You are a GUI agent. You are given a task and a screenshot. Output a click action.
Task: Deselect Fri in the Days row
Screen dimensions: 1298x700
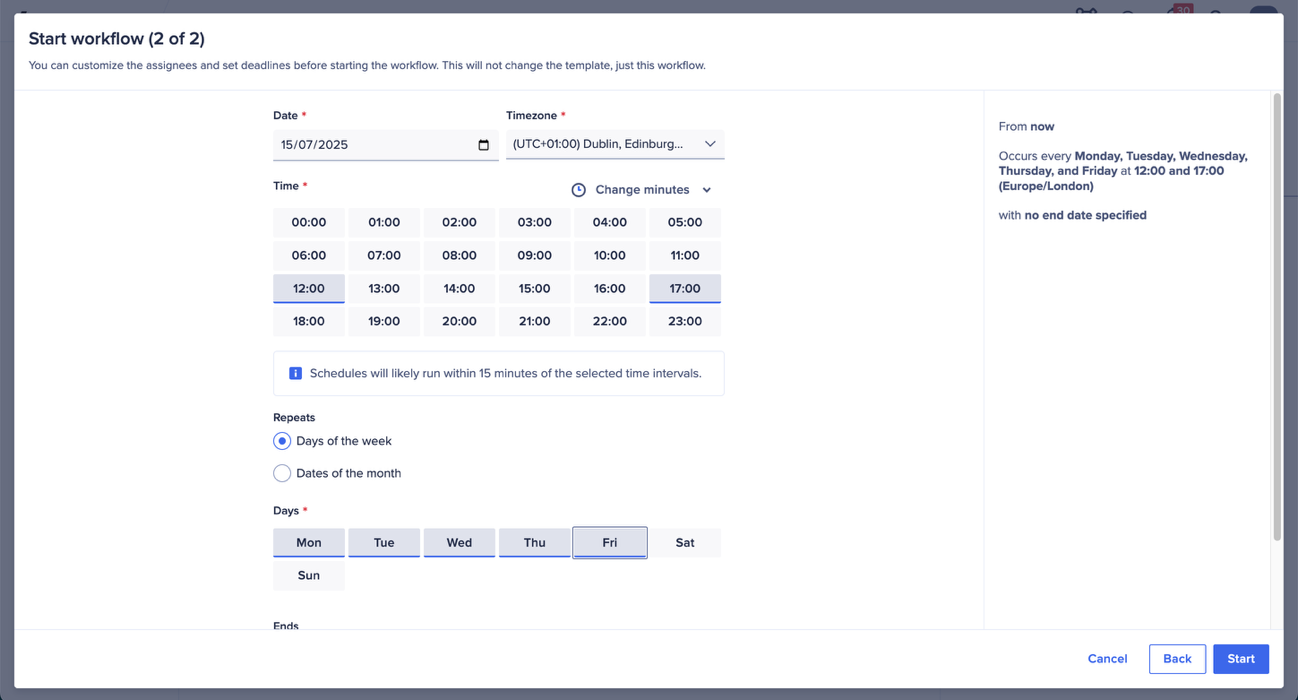[610, 542]
